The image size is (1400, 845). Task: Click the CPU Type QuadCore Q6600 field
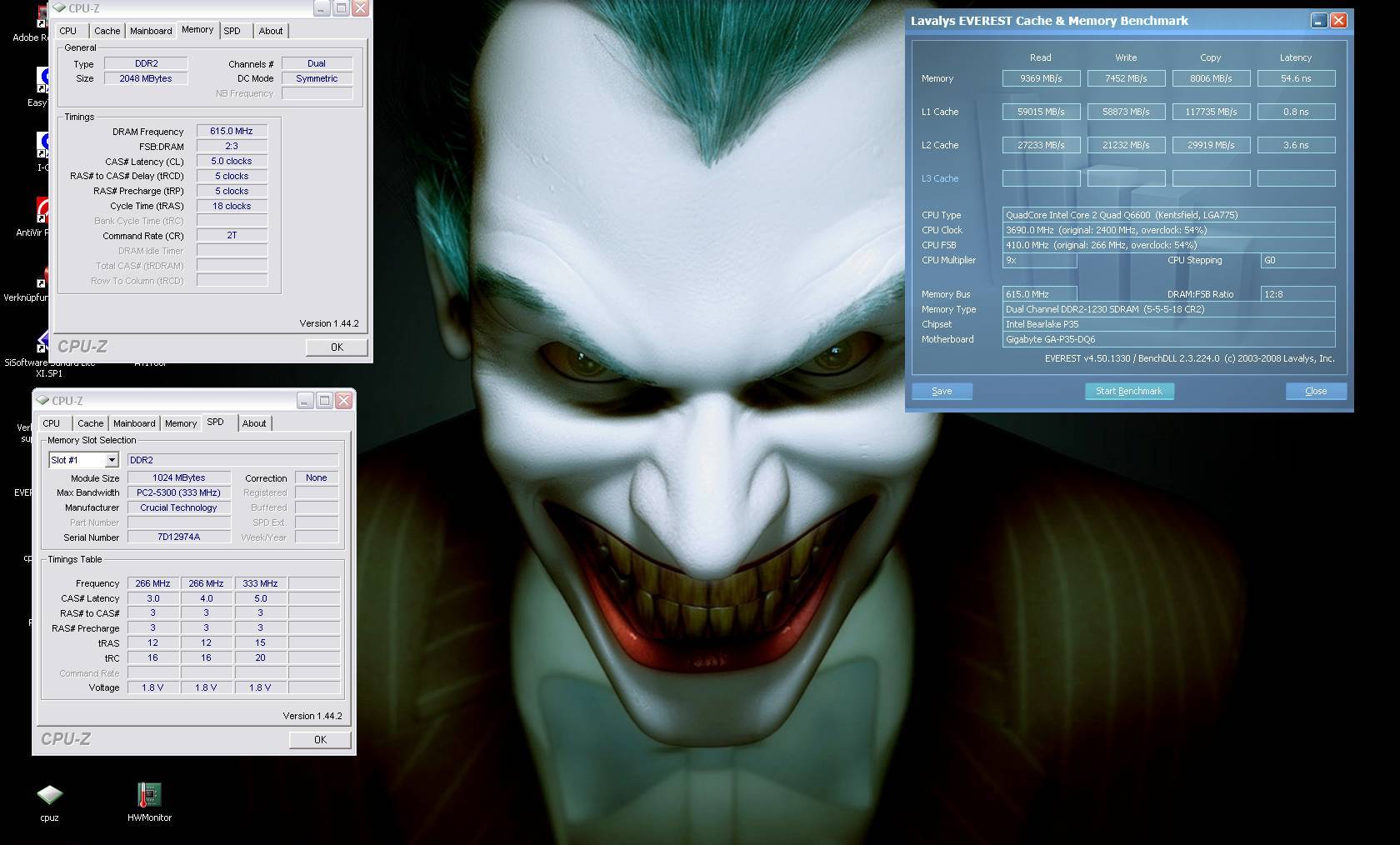pos(1168,215)
